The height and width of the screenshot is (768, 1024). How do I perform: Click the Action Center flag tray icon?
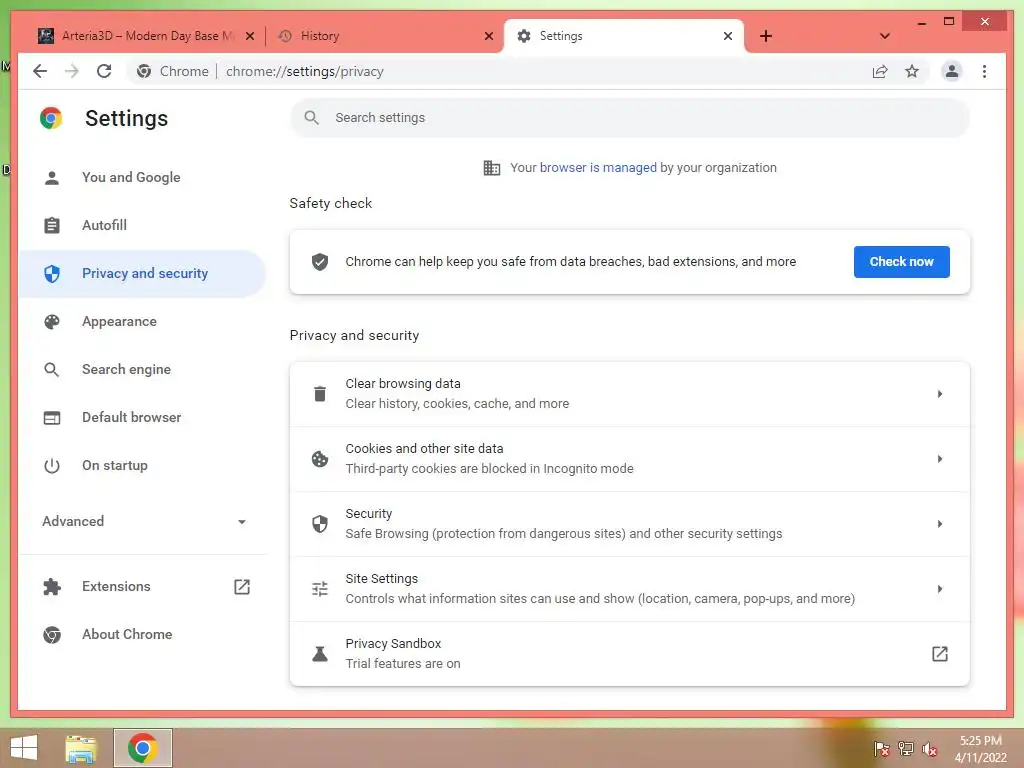pos(882,749)
